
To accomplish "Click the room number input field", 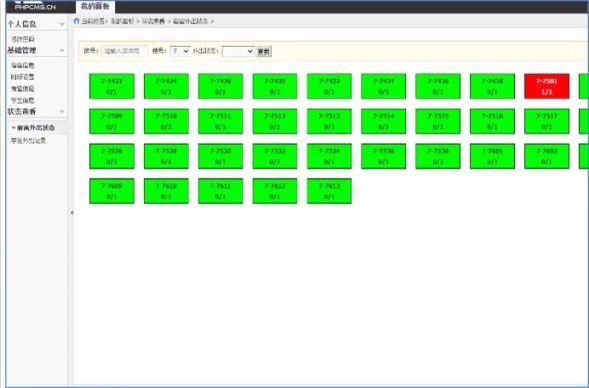I will point(125,51).
